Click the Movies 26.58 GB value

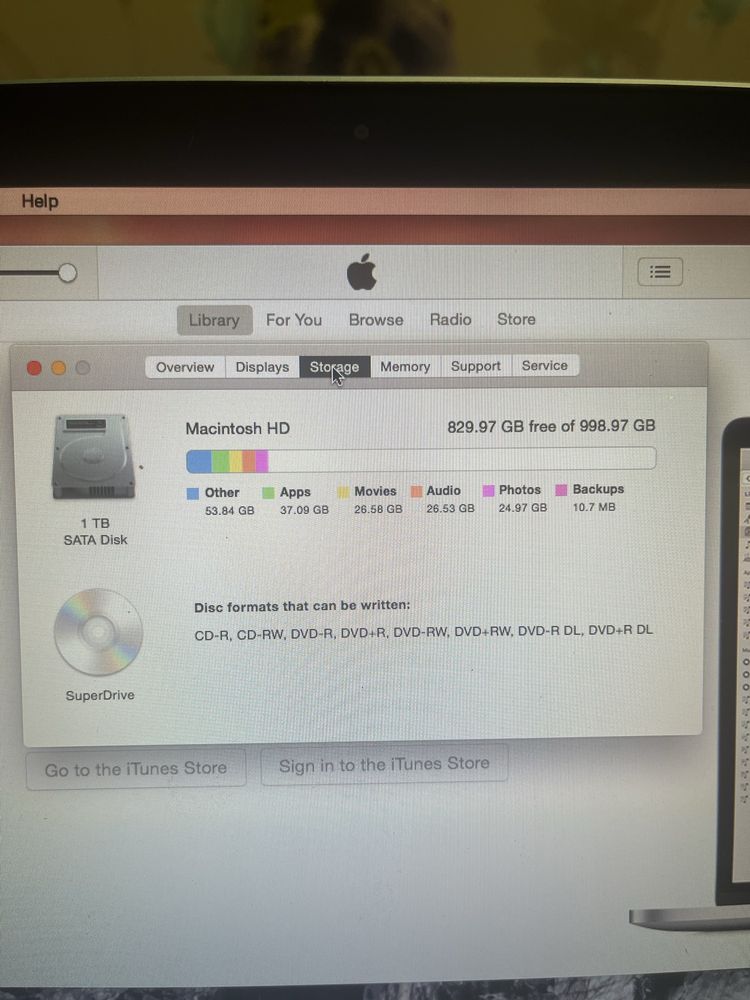[x=378, y=509]
